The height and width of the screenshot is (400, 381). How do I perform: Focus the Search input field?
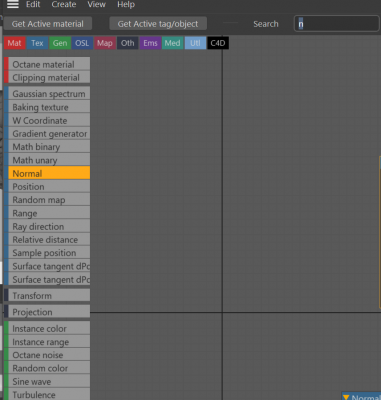pos(337,24)
